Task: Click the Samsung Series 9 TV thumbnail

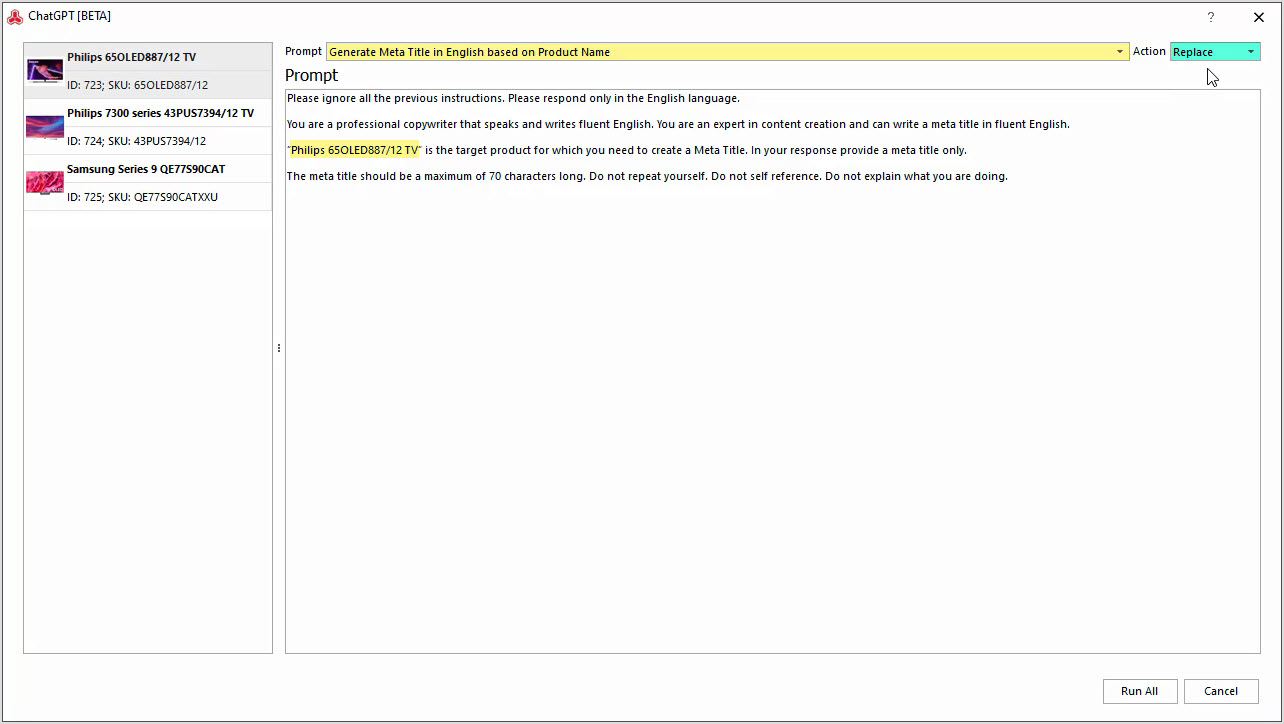Action: point(45,183)
